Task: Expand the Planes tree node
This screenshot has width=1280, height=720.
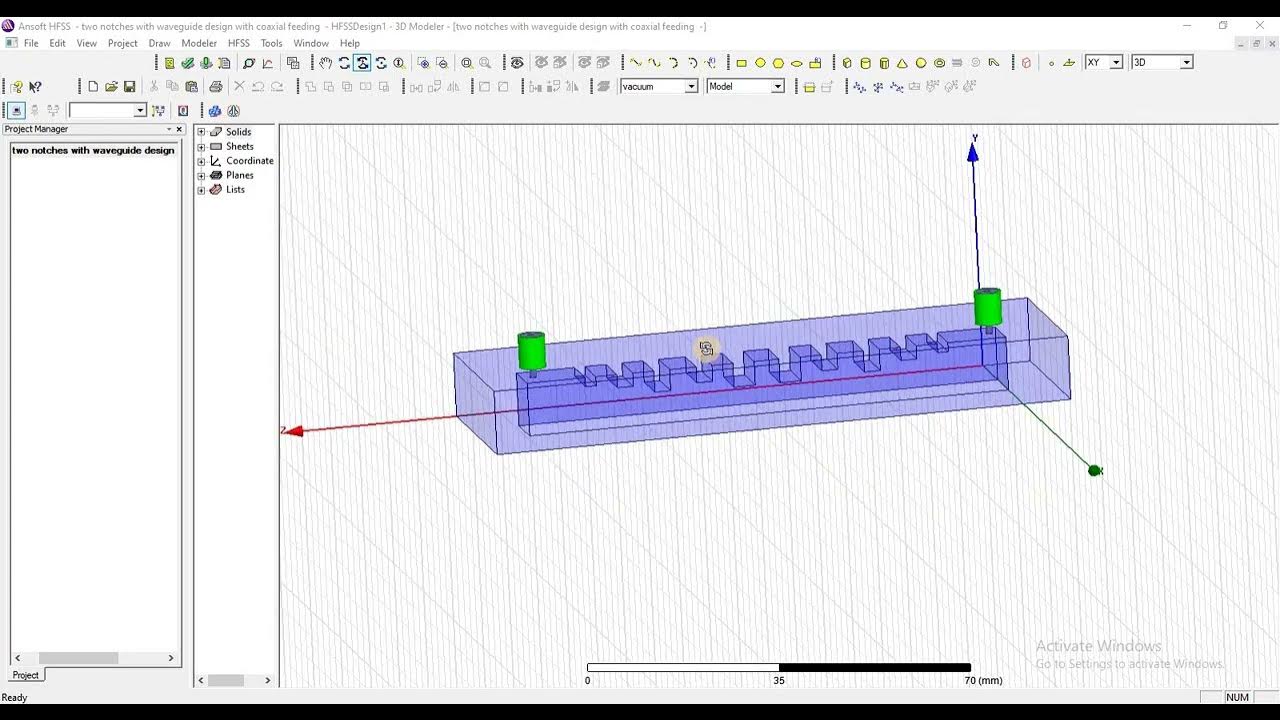Action: pyautogui.click(x=201, y=176)
